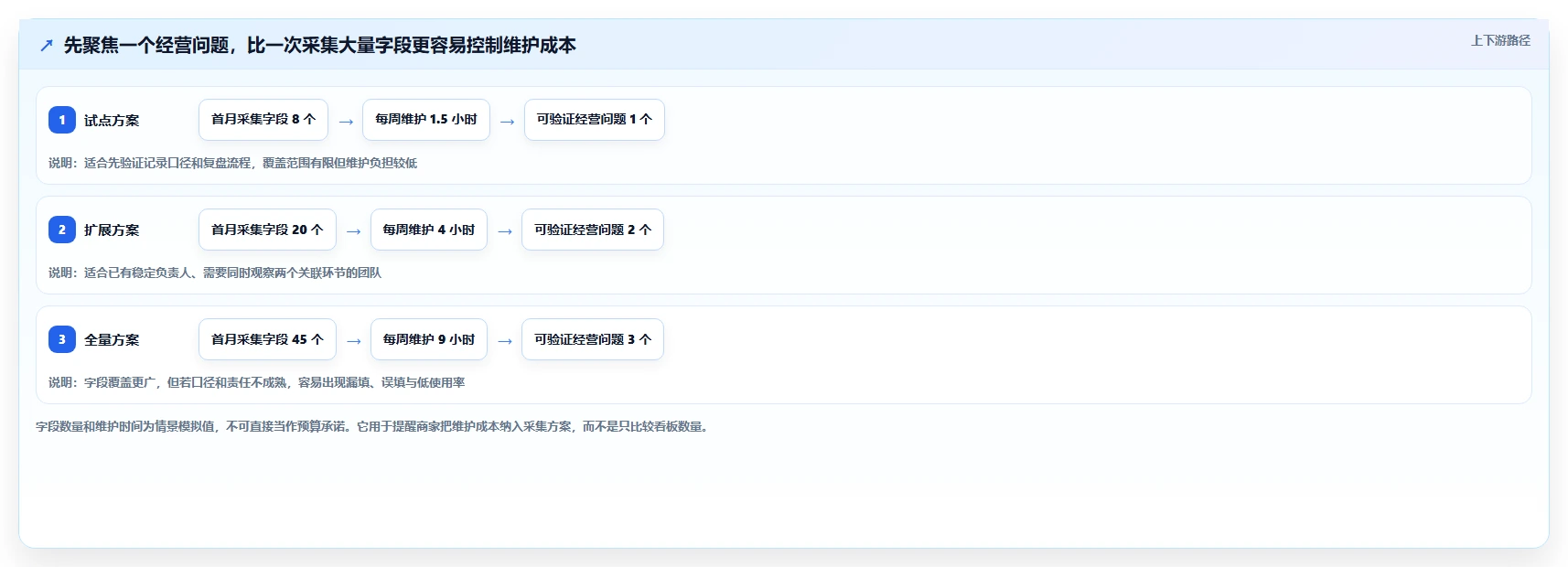The image size is (1568, 567).
Task: Click the 全量方案 label
Action: [112, 340]
